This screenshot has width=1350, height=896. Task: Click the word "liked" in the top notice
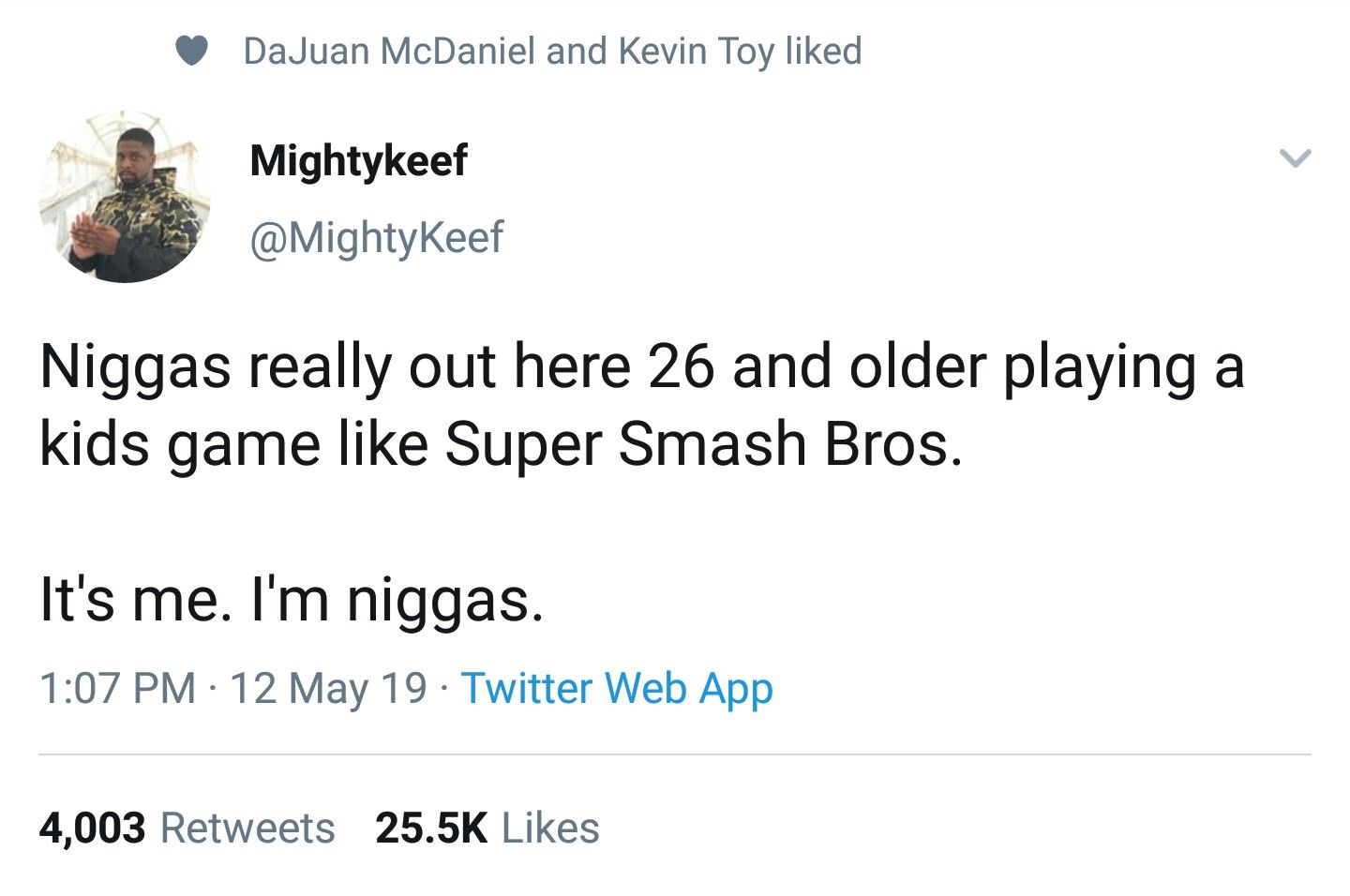coord(823,52)
